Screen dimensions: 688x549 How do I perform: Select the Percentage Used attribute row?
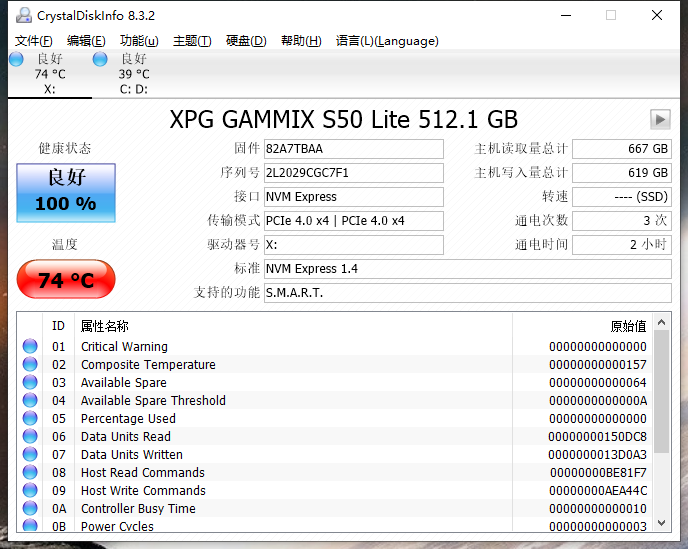(335, 418)
